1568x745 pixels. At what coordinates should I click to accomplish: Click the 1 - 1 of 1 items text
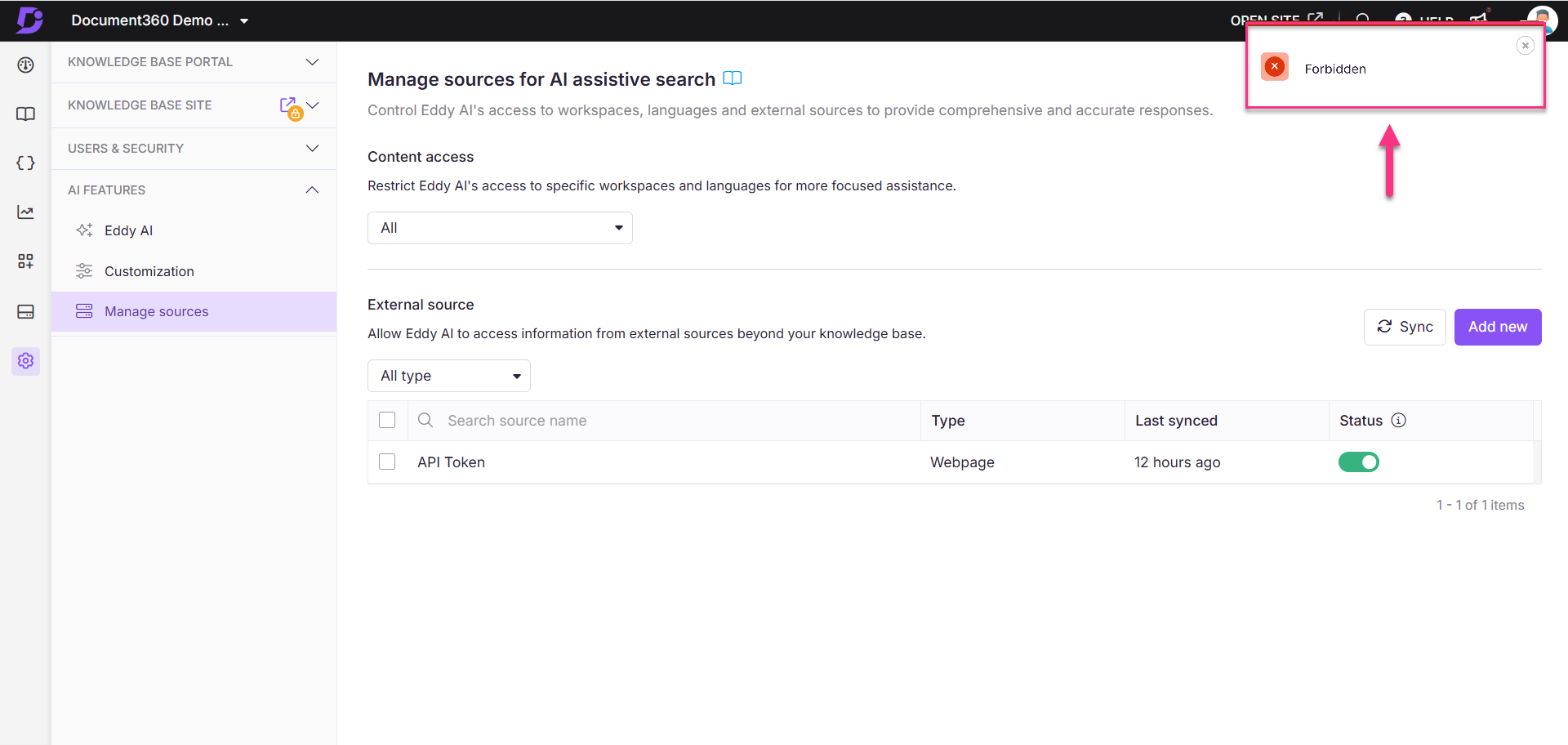coord(1480,505)
